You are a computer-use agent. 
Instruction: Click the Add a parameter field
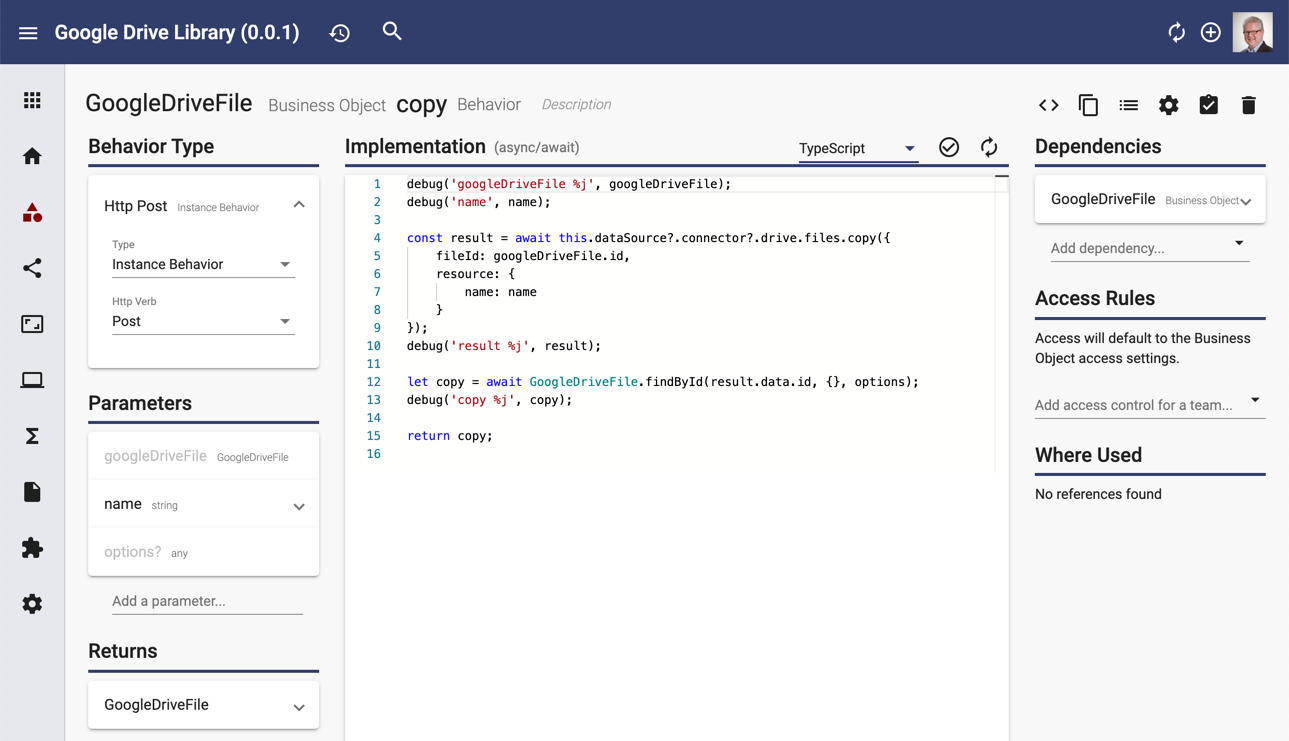[207, 601]
